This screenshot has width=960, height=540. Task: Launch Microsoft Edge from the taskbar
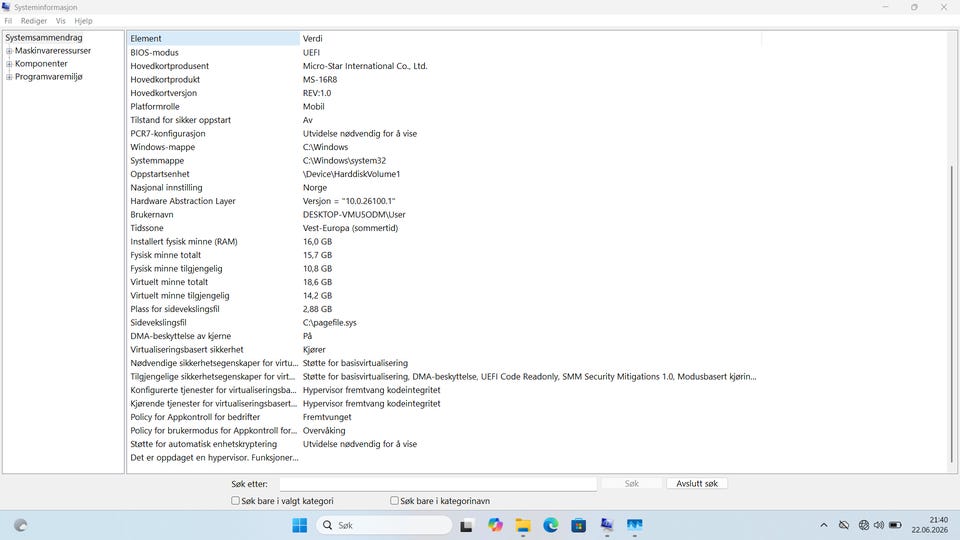550,525
